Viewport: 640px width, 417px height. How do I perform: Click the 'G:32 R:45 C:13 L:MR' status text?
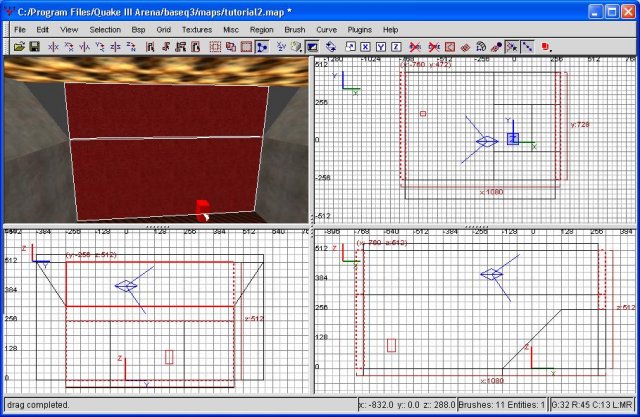click(591, 405)
